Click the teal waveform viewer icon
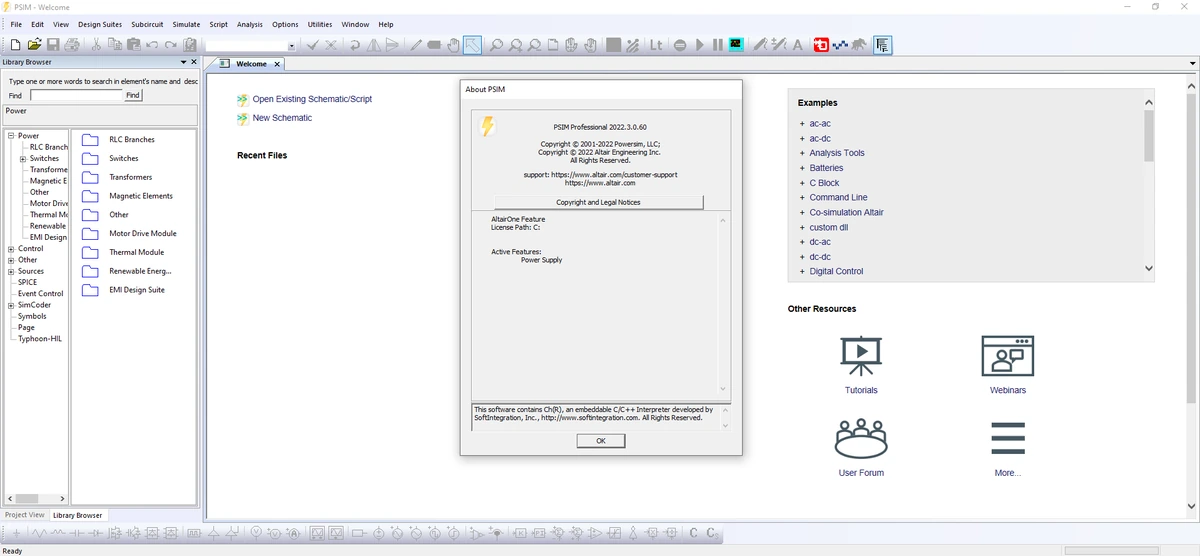1200x556 pixels. [736, 45]
